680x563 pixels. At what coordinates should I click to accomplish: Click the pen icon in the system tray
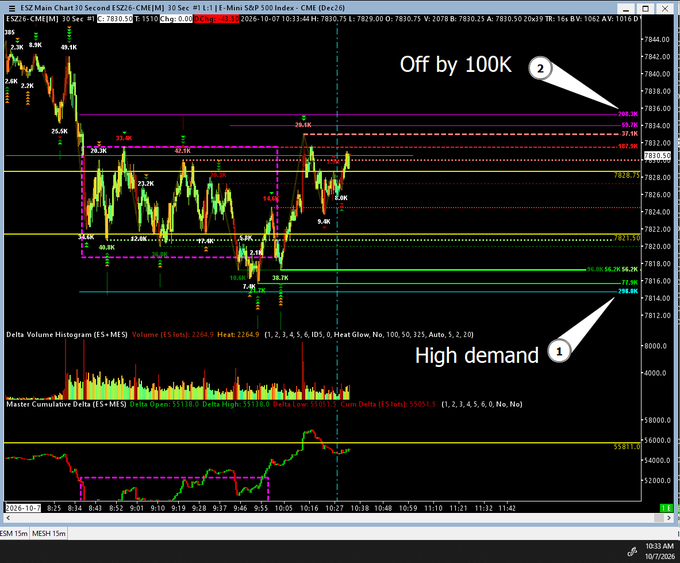[632, 551]
